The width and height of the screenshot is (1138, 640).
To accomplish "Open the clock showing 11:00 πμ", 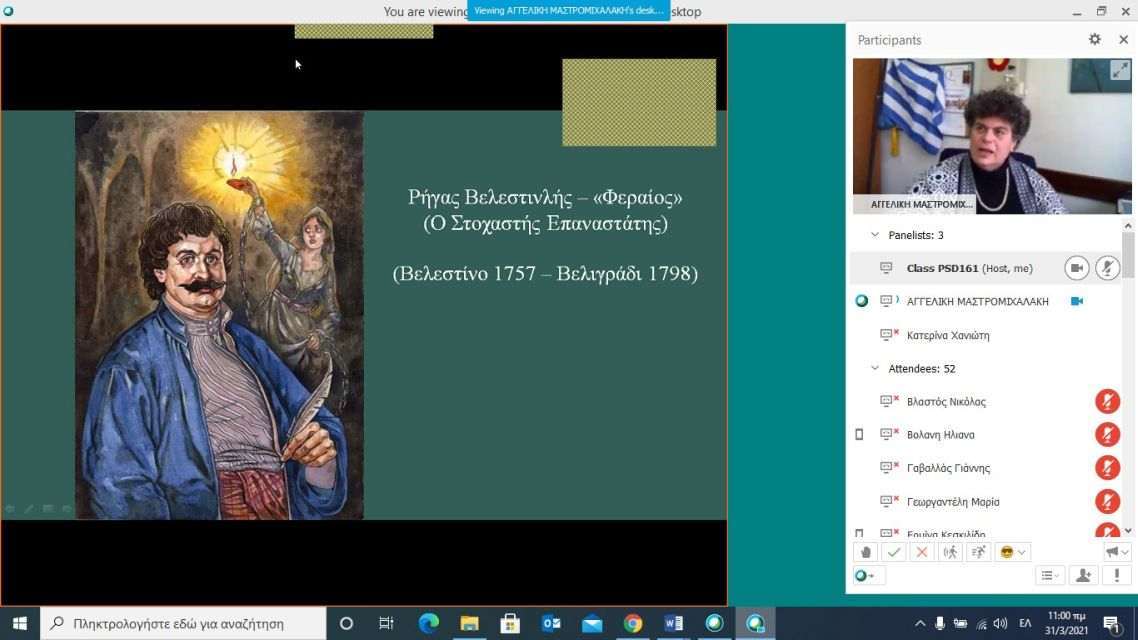I will pos(1067,623).
